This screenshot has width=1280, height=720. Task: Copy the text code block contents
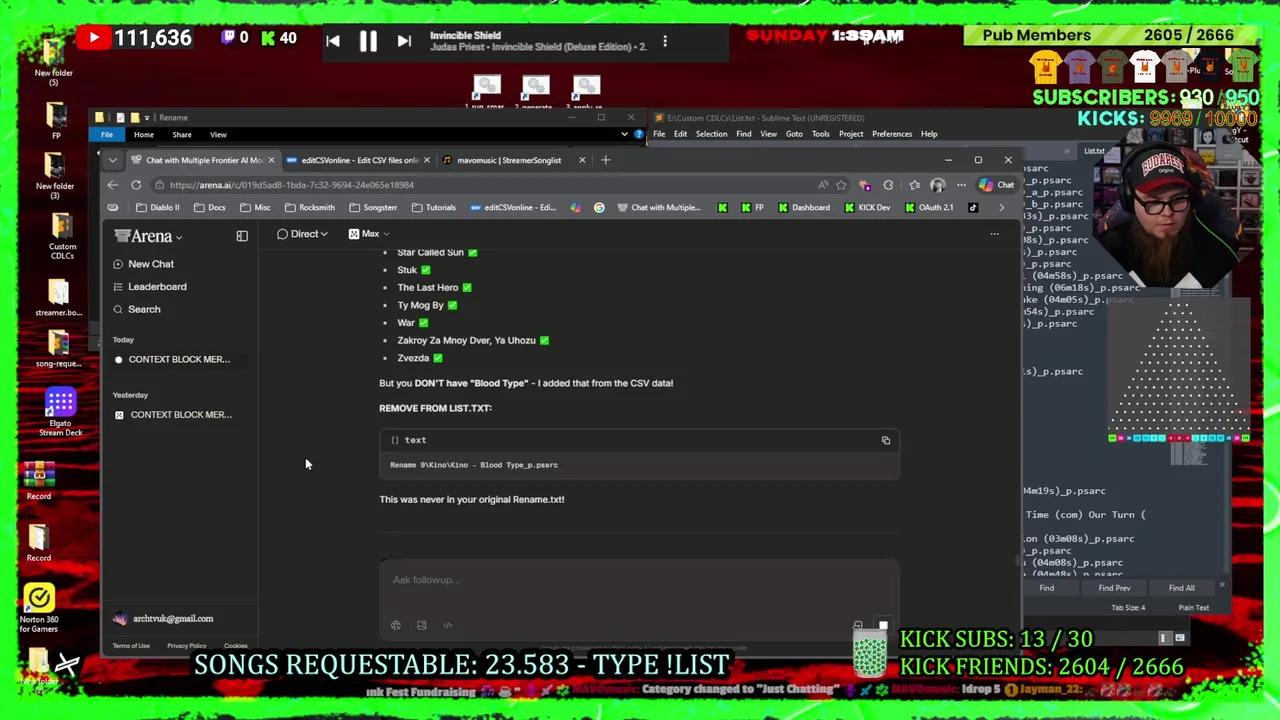click(x=886, y=440)
